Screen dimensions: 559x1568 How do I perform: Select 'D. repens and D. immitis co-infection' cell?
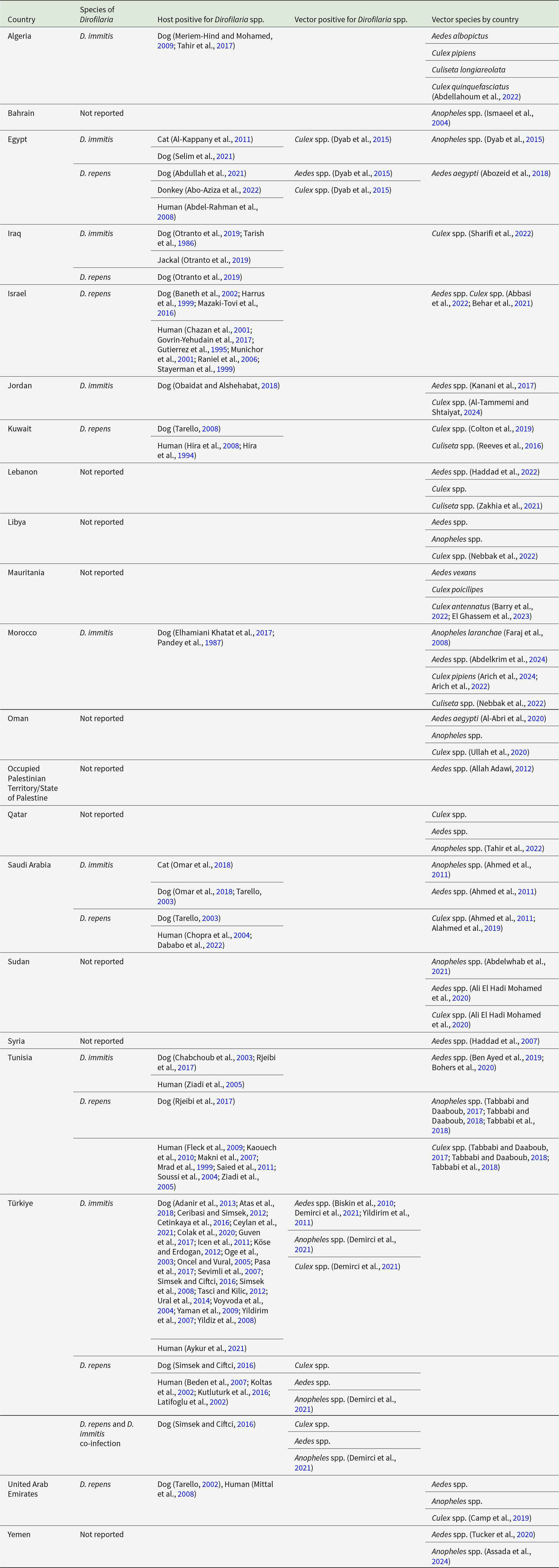(x=107, y=1434)
